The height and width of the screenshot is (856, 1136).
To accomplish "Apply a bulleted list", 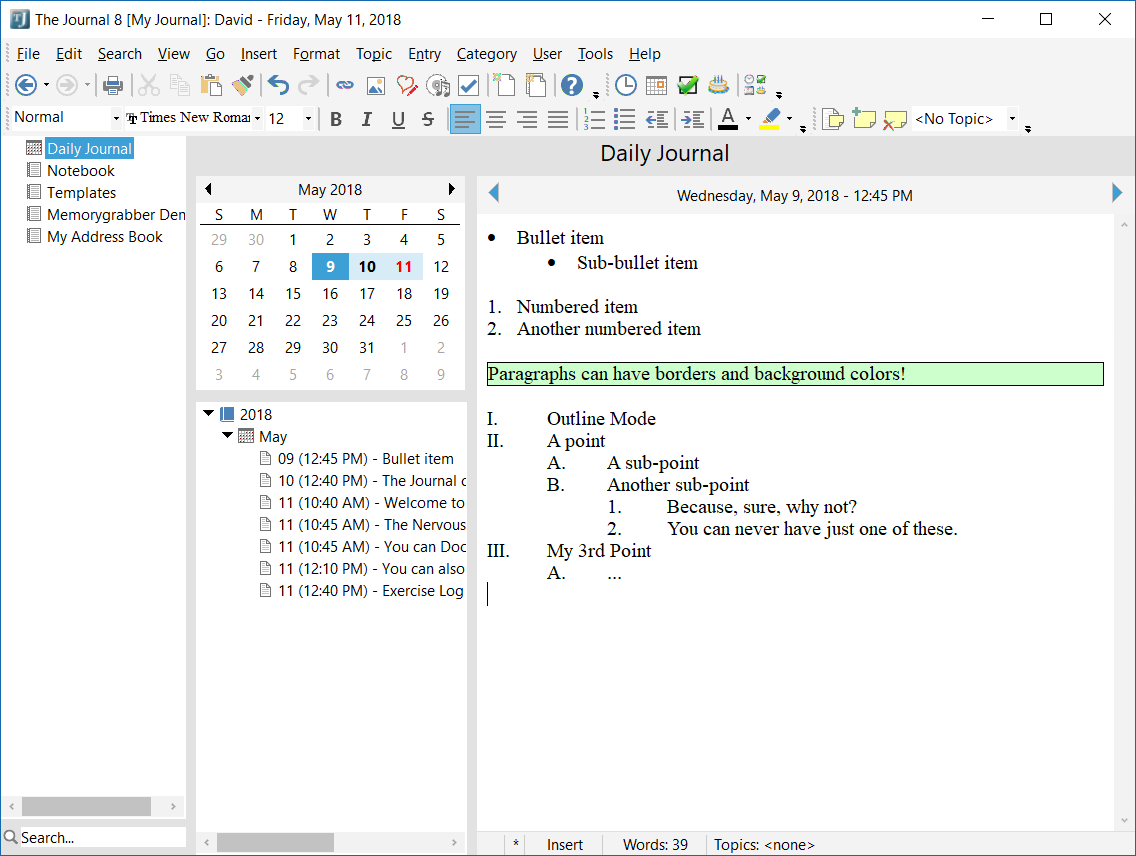I will tap(625, 119).
